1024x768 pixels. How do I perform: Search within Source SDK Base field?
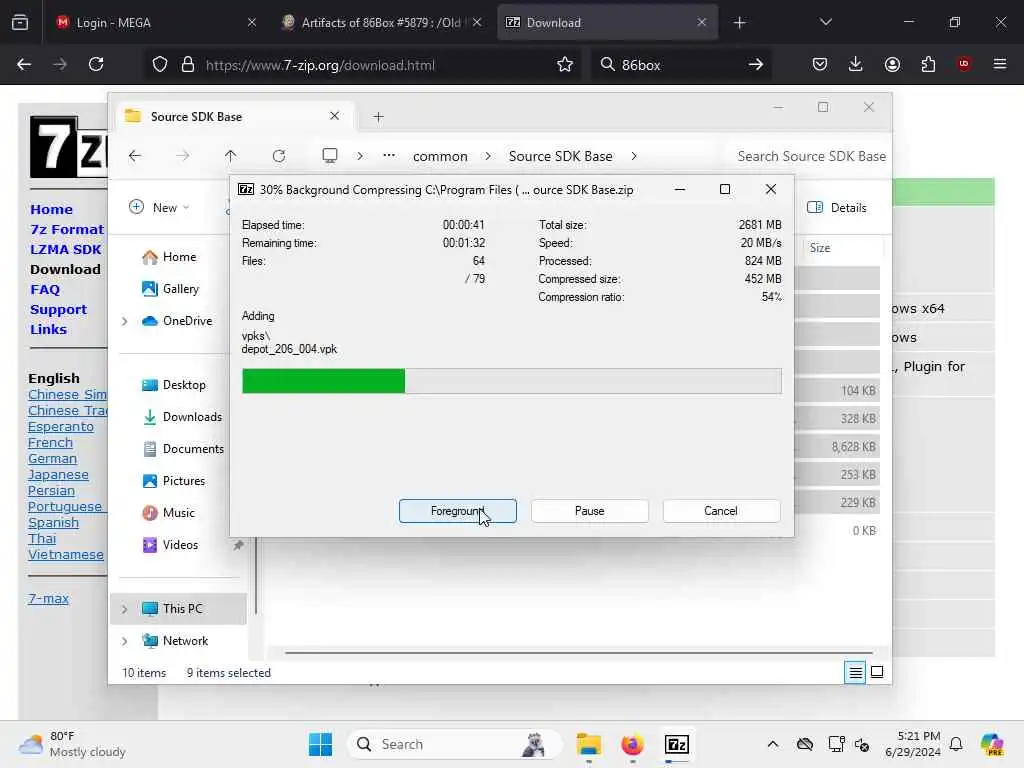click(x=810, y=157)
